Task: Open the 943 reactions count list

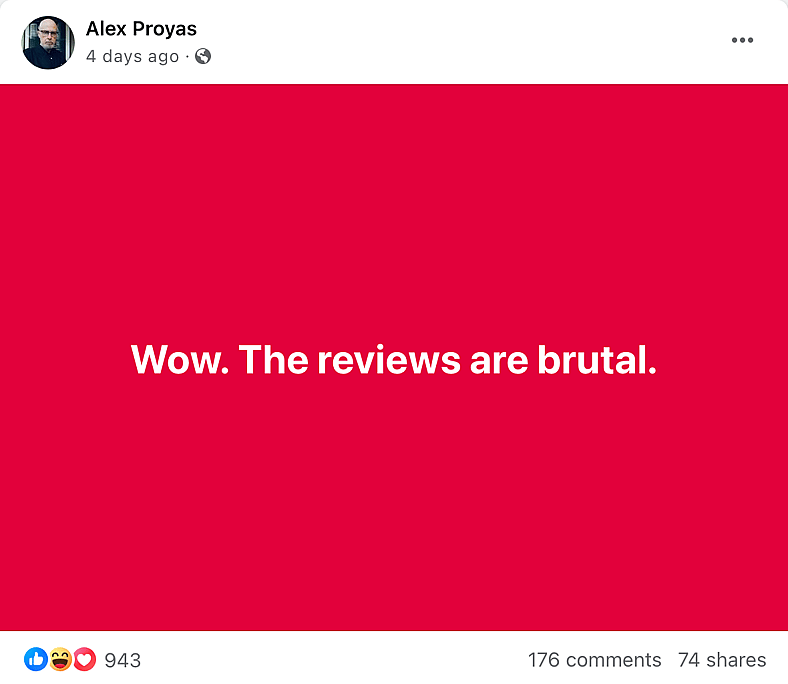Action: [x=122, y=660]
